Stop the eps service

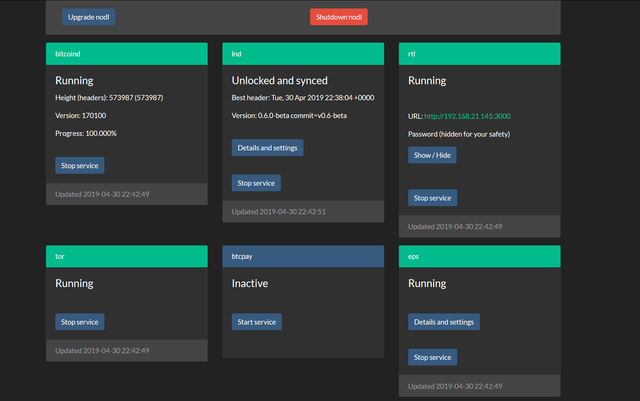pos(432,357)
